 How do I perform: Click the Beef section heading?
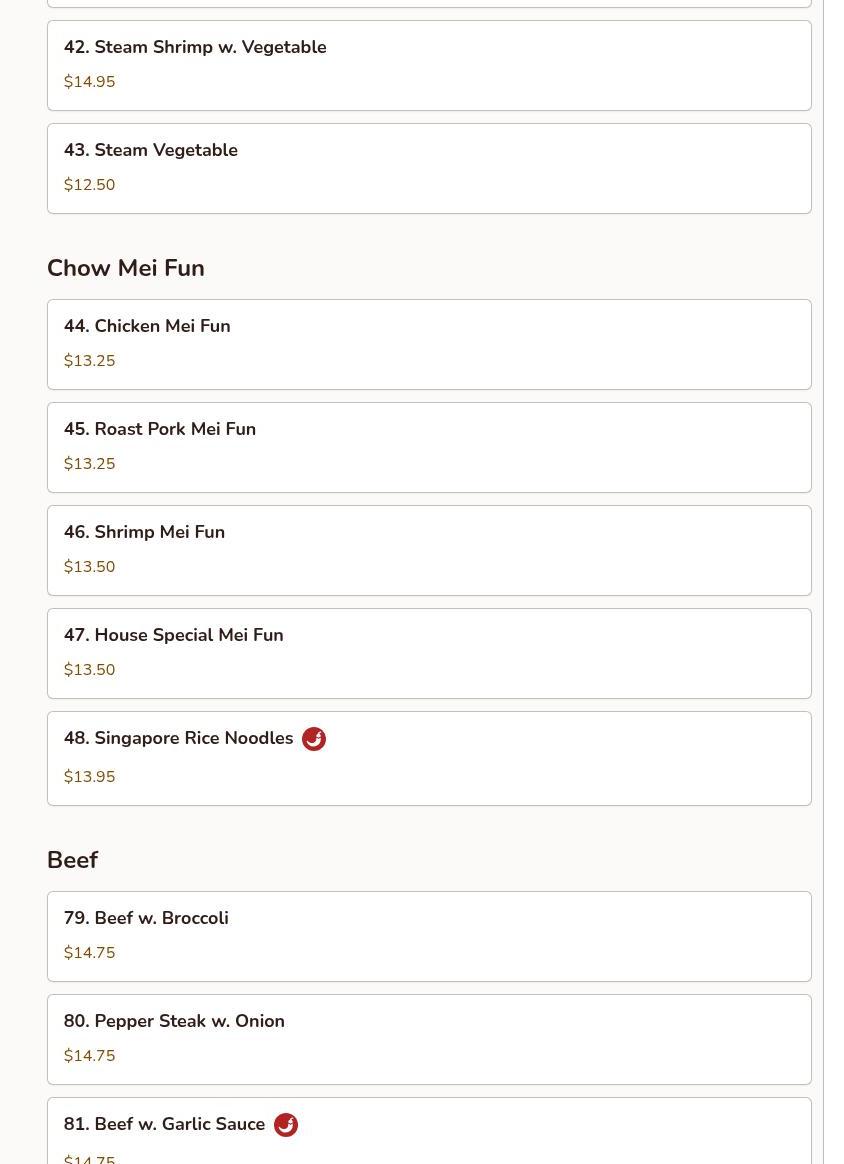72,860
